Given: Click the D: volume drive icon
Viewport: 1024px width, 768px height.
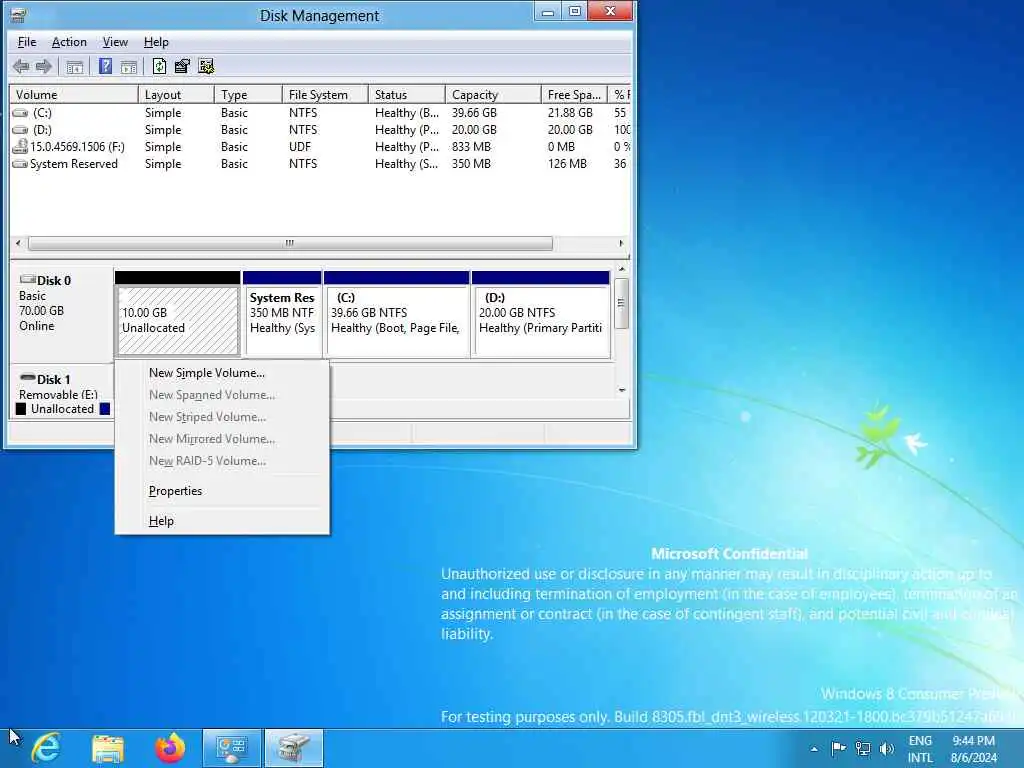Looking at the screenshot, I should click(20, 130).
